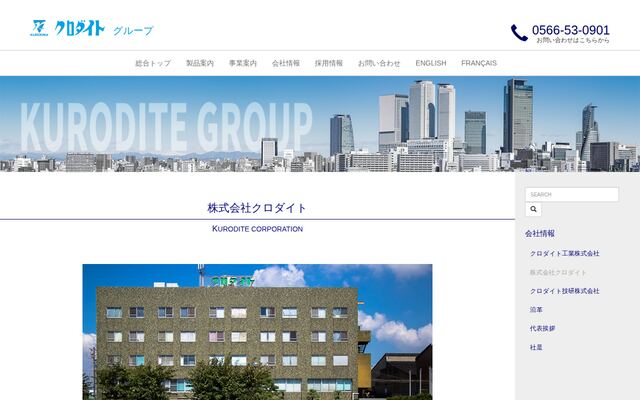Click phone number 0566-53-0901

tap(571, 30)
